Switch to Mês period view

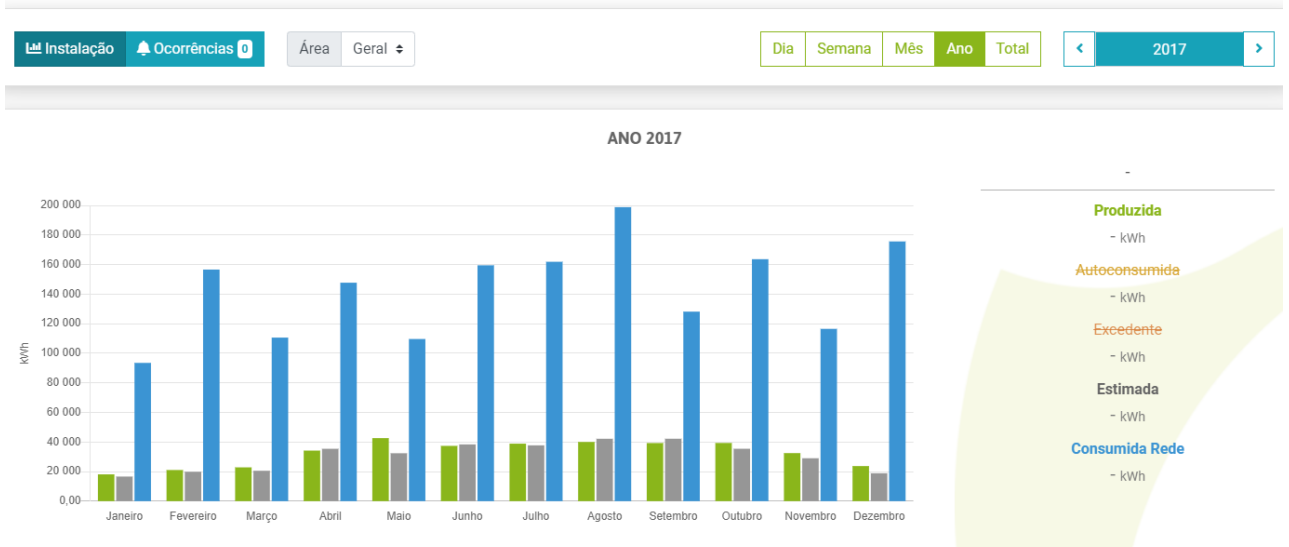point(908,49)
